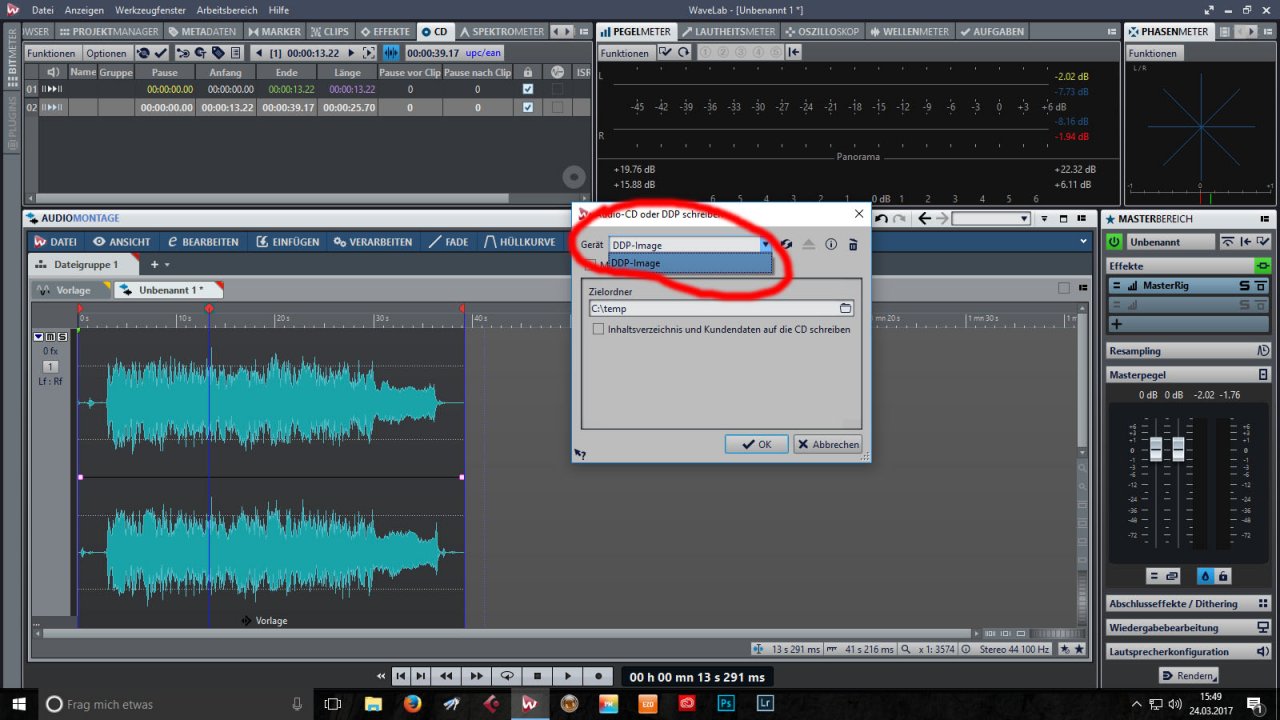Toggle lock checkbox for track 01
The image size is (1280, 720).
[x=528, y=89]
